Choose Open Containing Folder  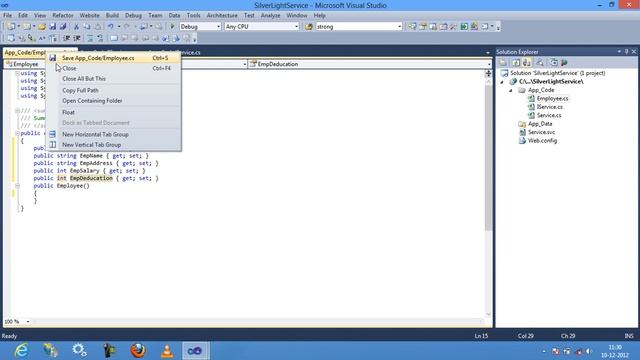point(113,101)
